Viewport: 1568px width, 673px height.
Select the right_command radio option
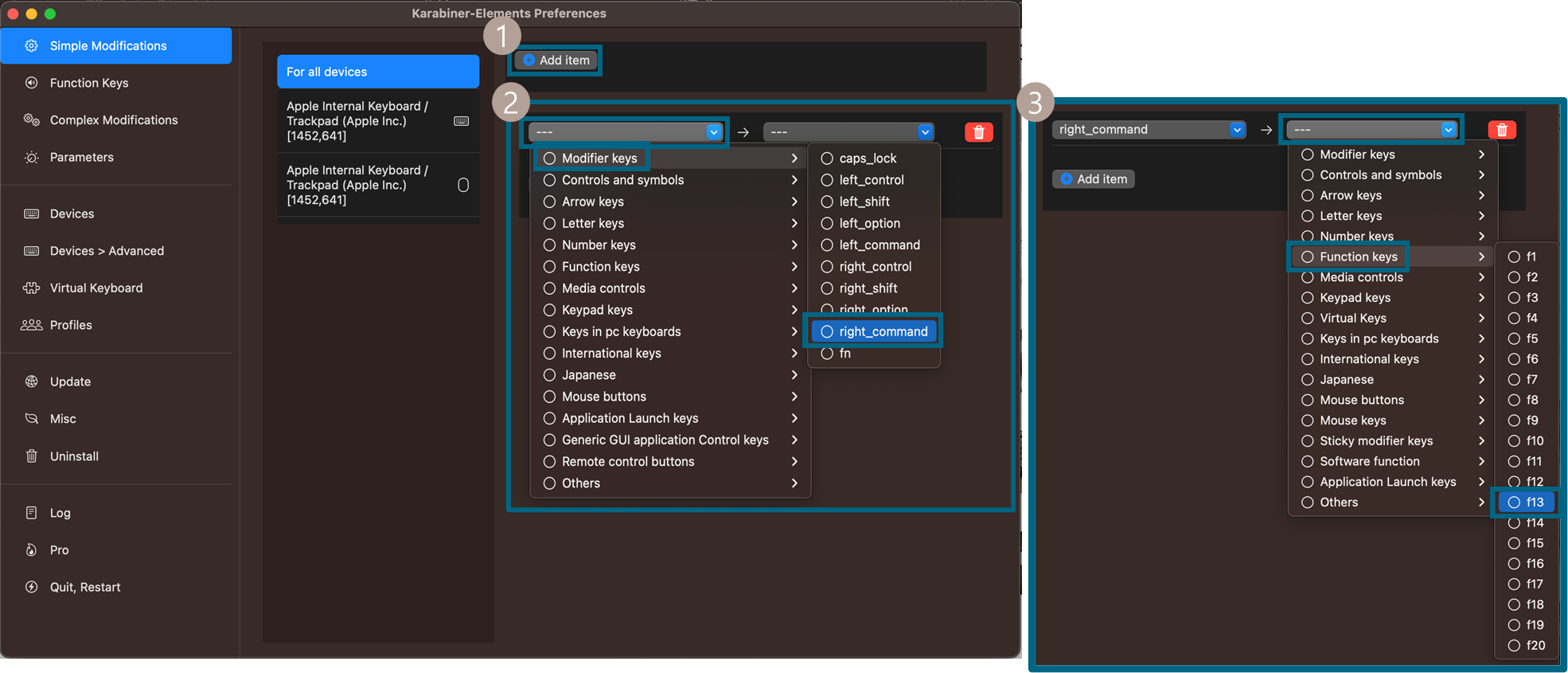(x=874, y=331)
